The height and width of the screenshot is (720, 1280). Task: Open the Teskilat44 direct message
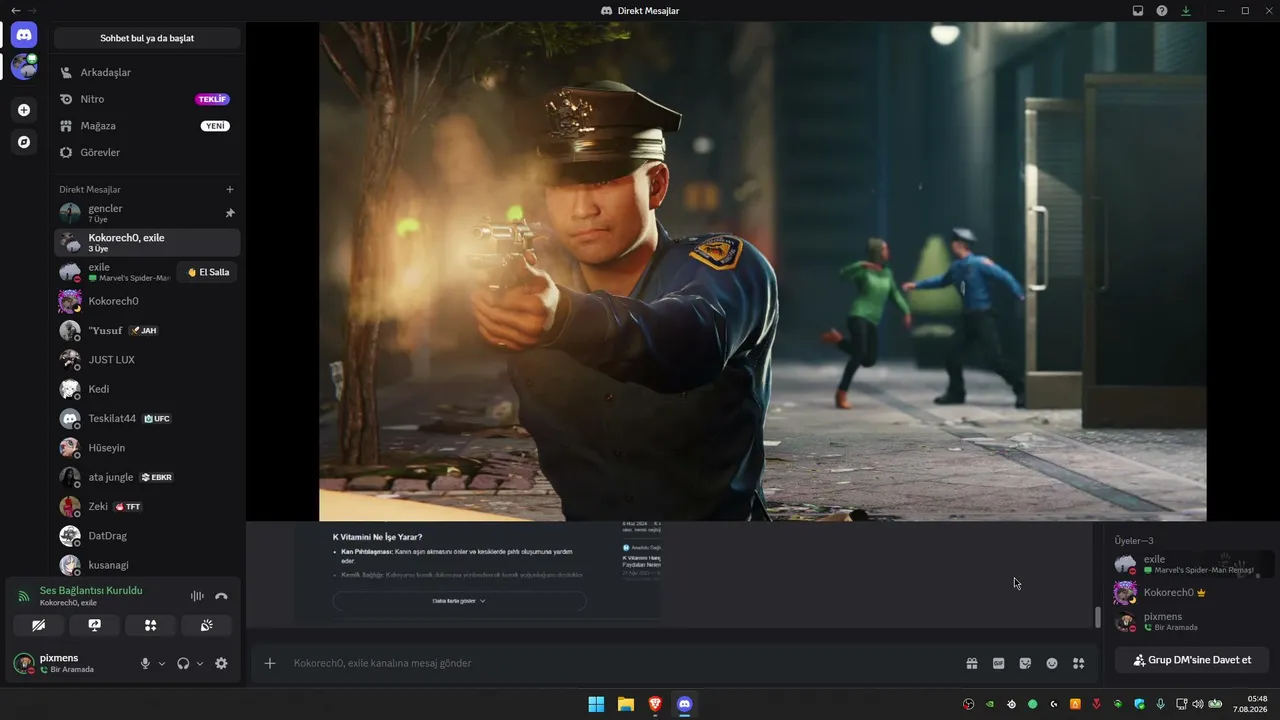coord(147,418)
